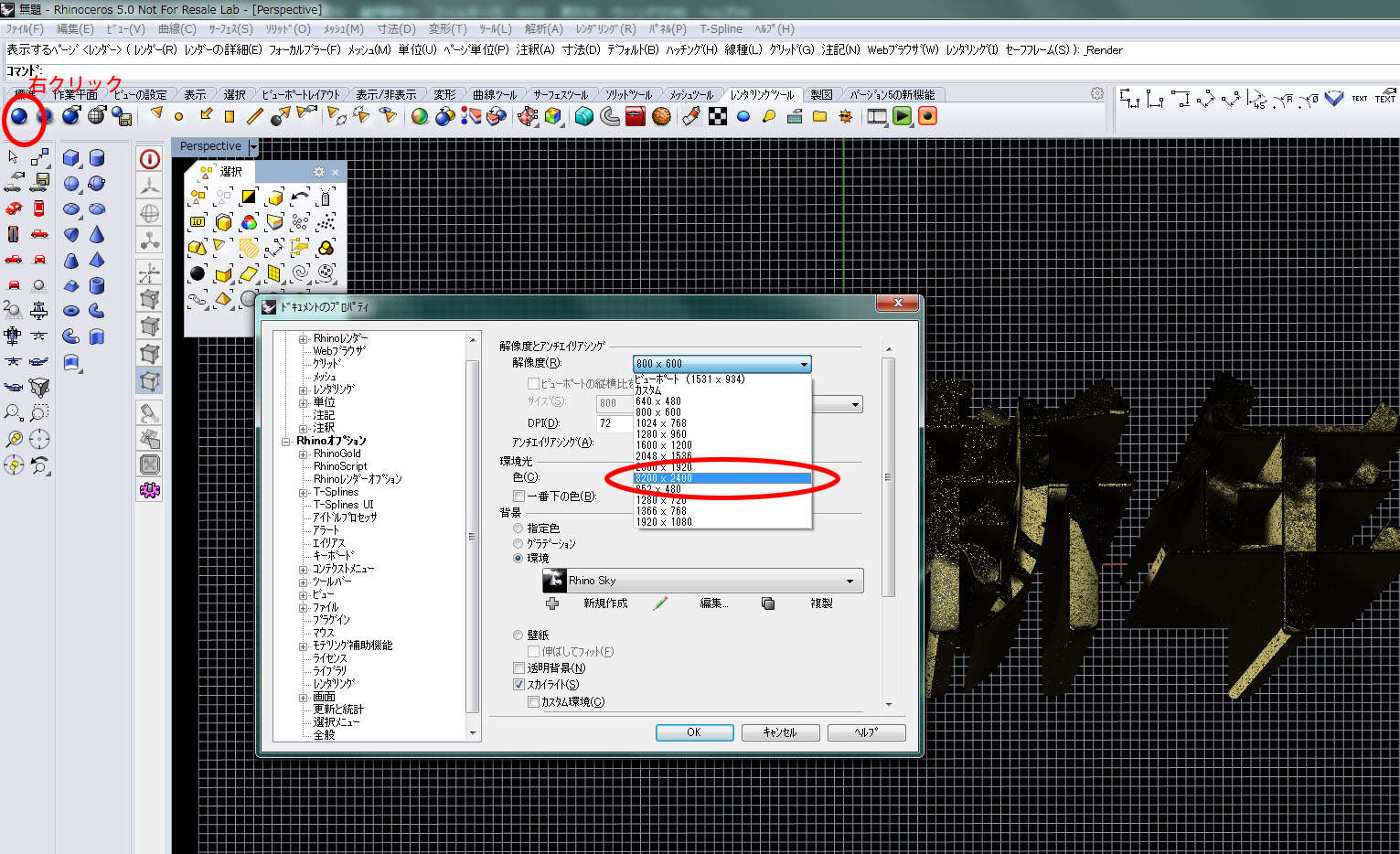This screenshot has height=854, width=1400.
Task: Click the キャンセル button
Action: click(x=780, y=732)
